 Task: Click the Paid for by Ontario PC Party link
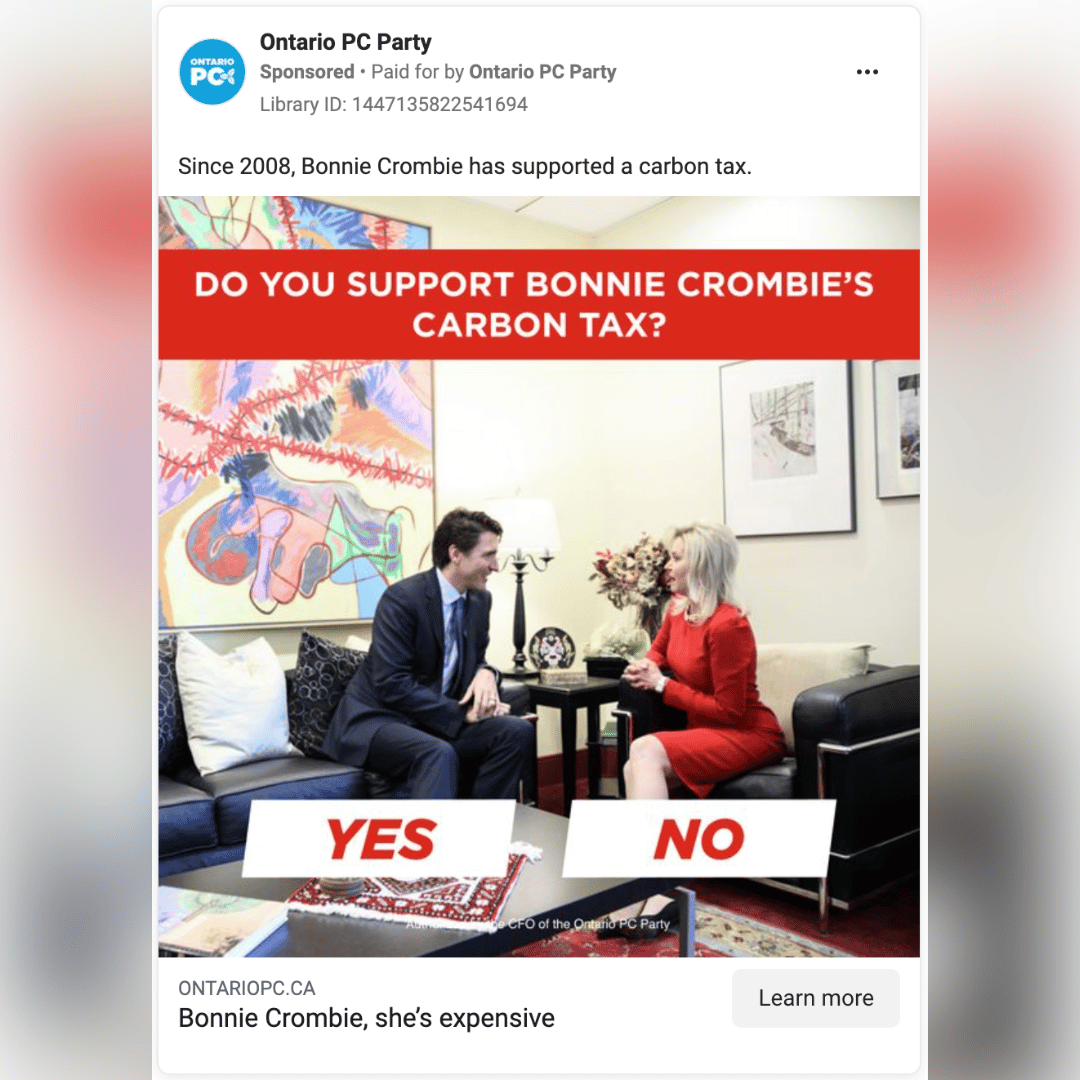coord(493,72)
